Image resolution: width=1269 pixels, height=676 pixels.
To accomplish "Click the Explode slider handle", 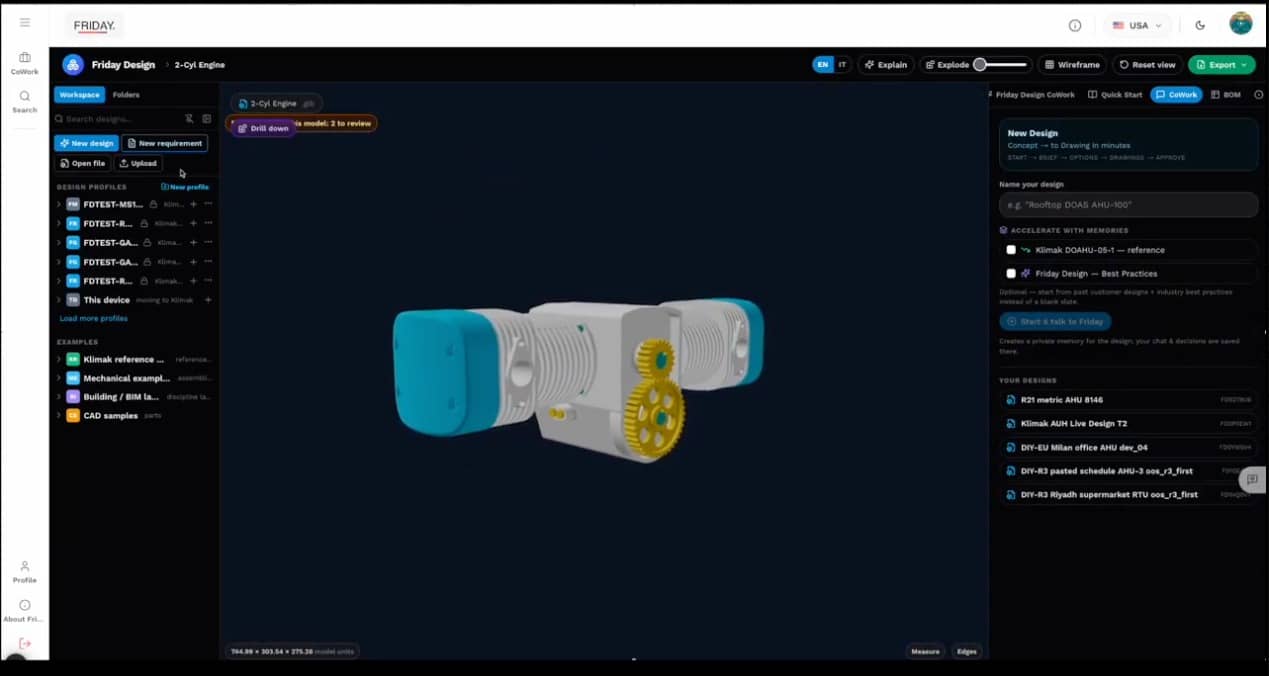I will (x=980, y=65).
